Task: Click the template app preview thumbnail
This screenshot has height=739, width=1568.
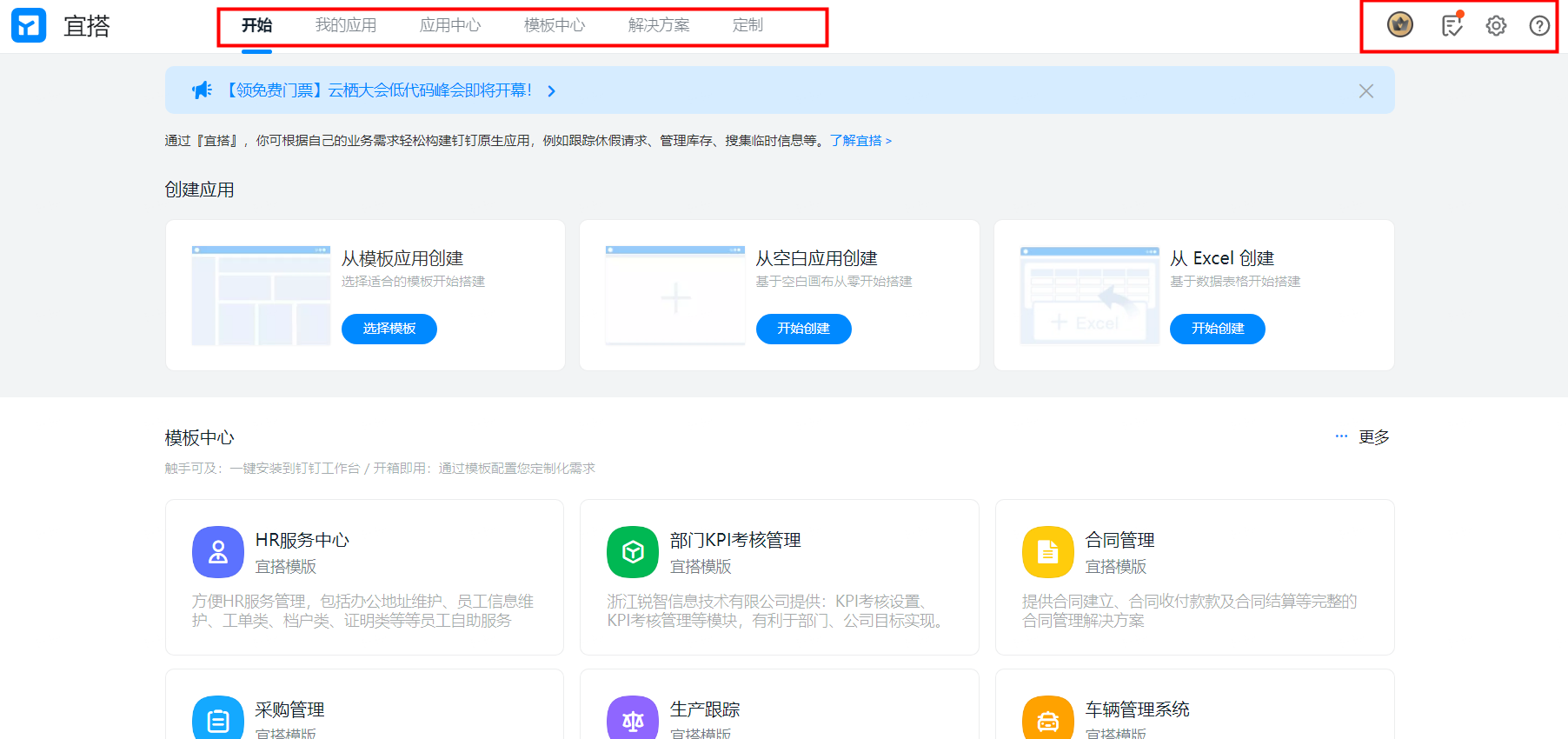Action: [x=261, y=296]
